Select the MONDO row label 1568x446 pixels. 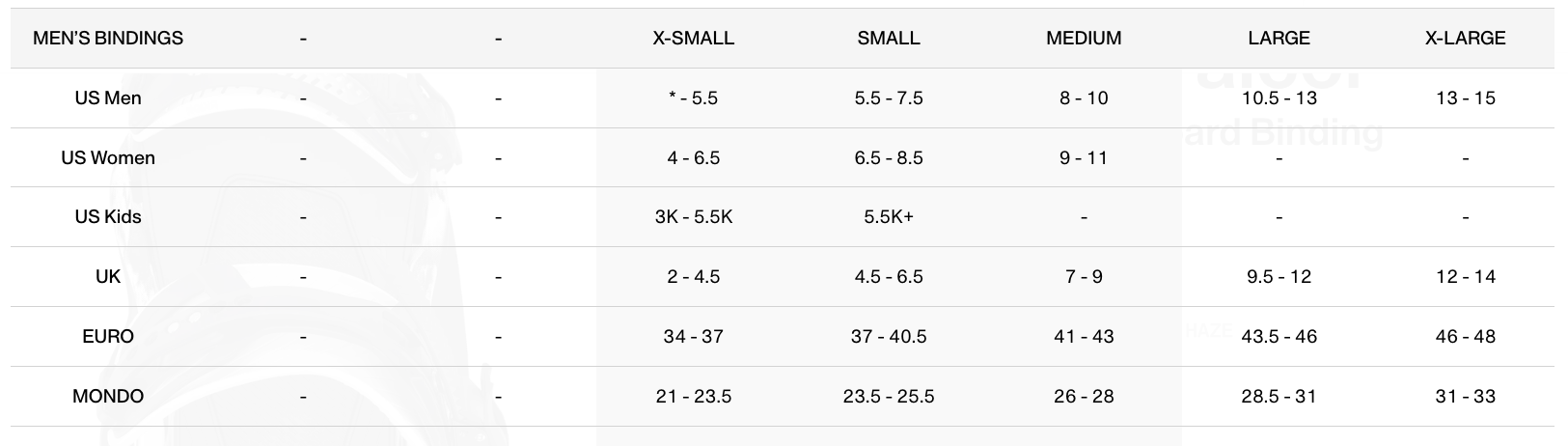click(108, 397)
